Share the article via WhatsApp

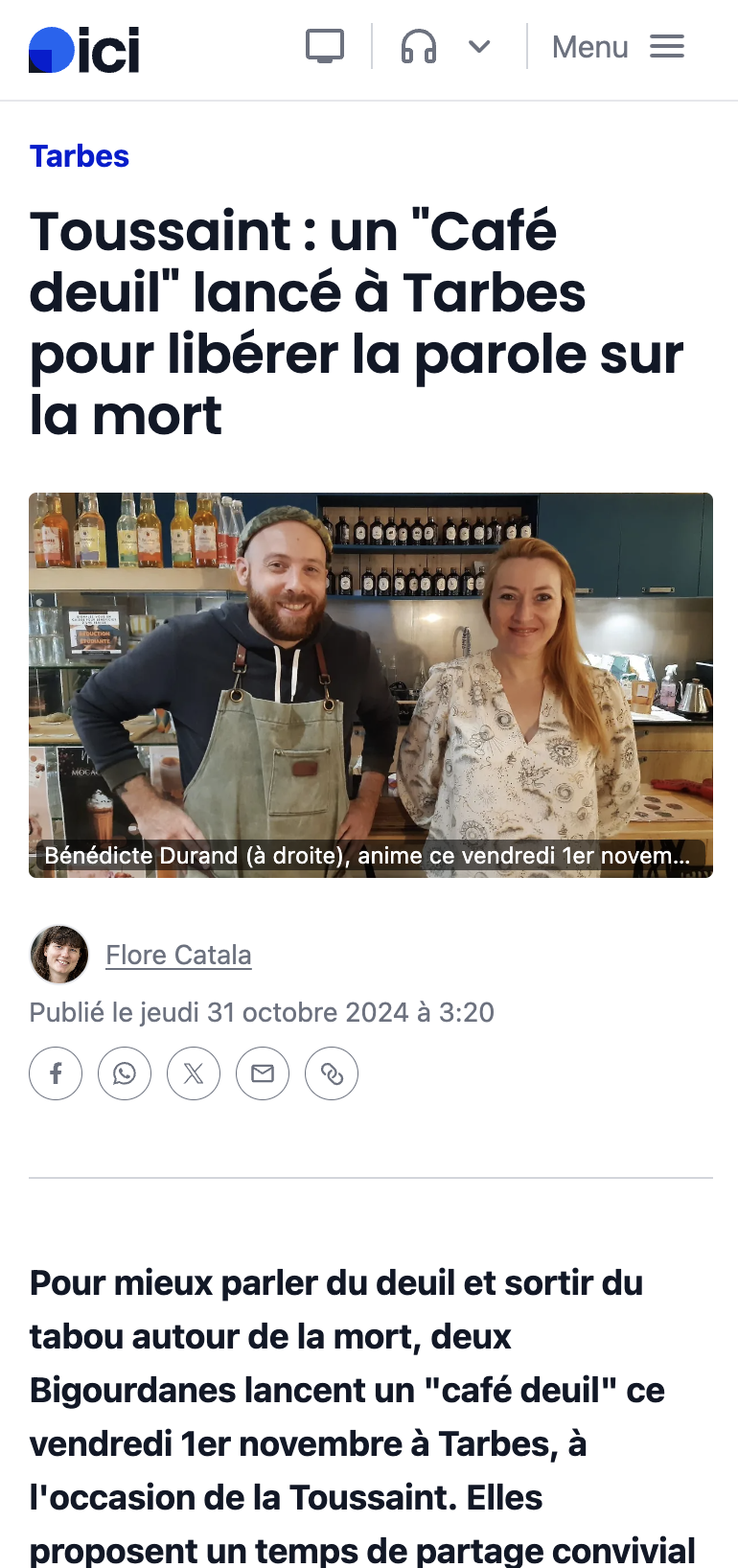point(125,1073)
